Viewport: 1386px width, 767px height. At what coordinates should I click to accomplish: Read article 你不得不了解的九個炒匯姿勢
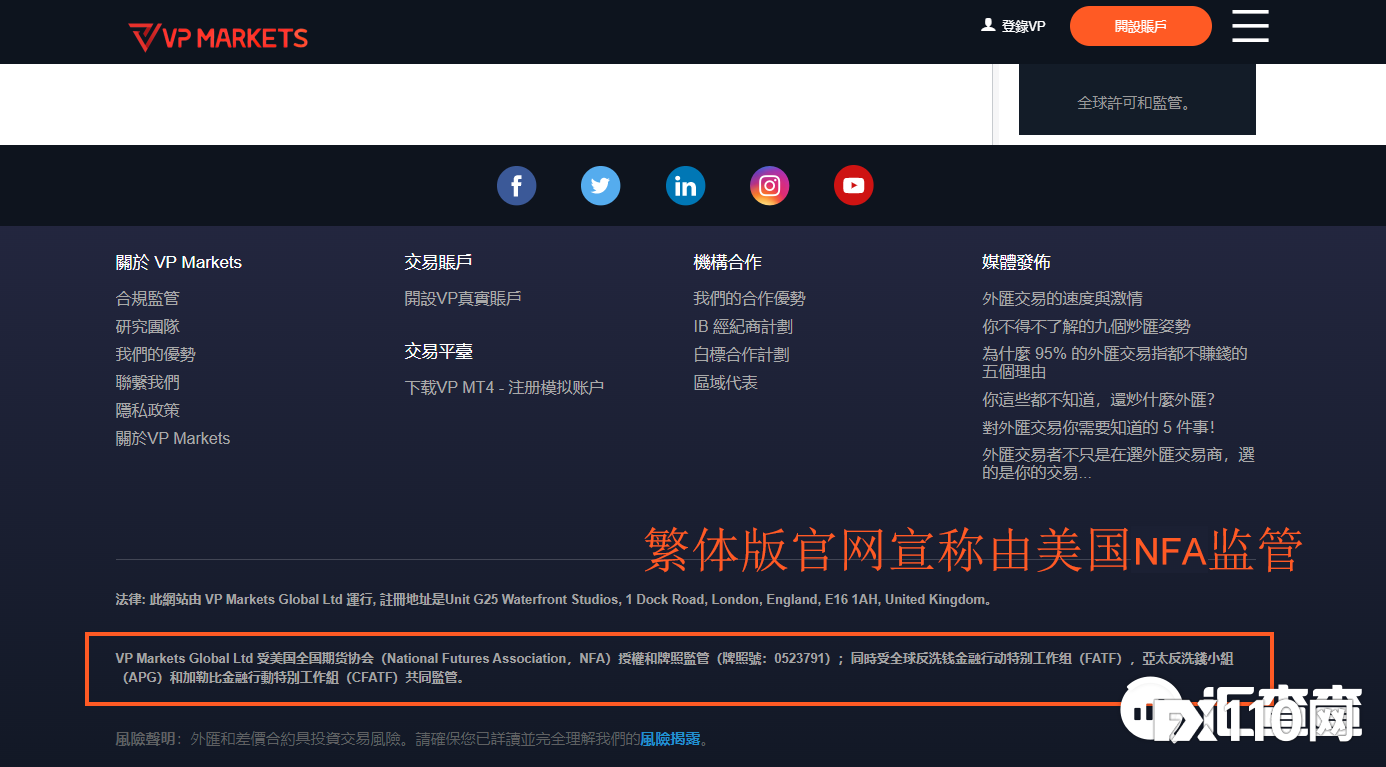tap(1086, 326)
